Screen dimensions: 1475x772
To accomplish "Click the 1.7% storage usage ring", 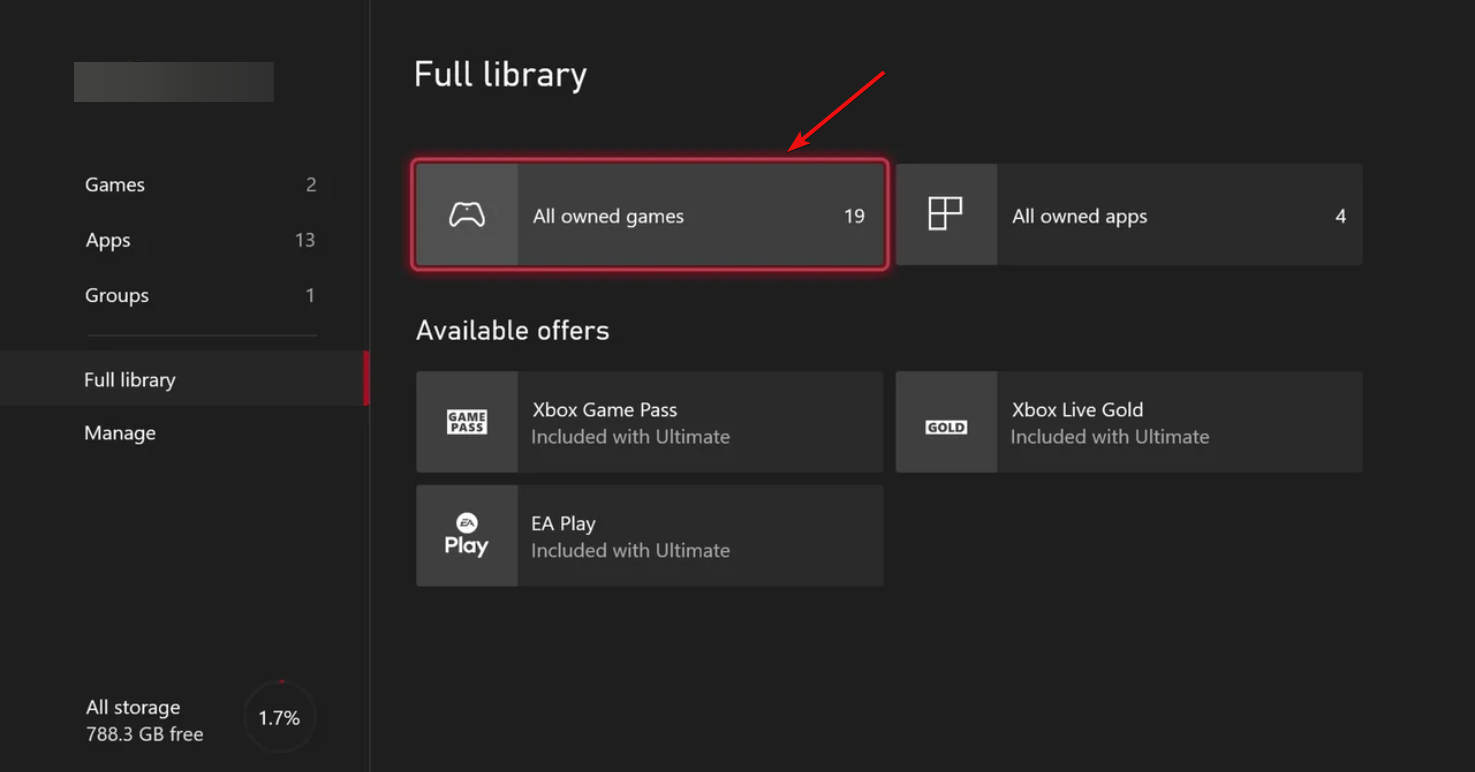I will 279,718.
